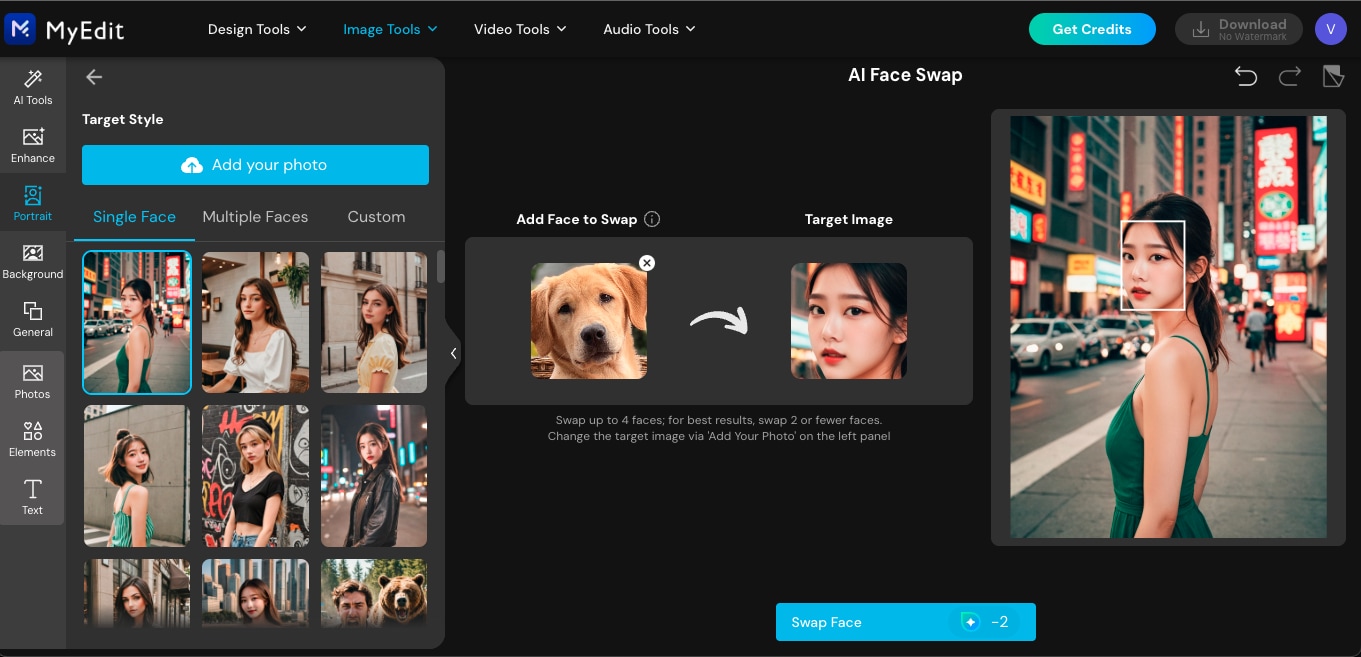Click the dog source face image
This screenshot has height=657, width=1361.
pos(589,321)
